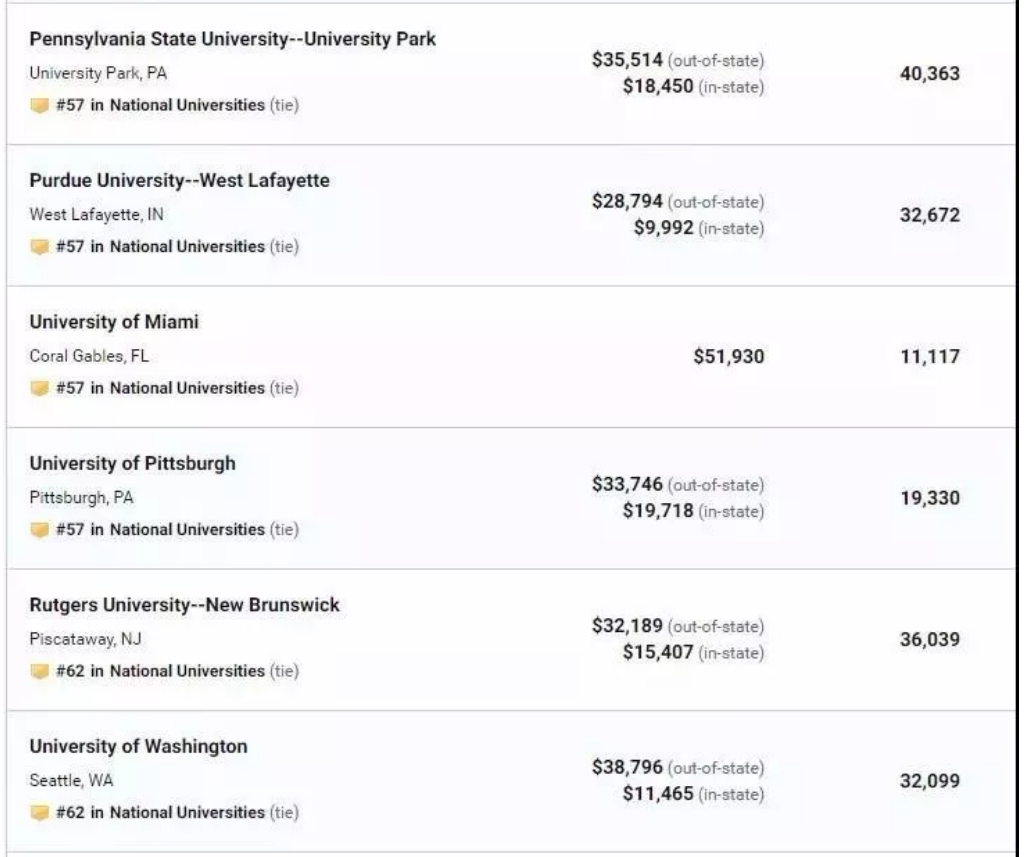The width and height of the screenshot is (1025, 857).
Task: Open the University of Washington page
Action: [x=138, y=747]
